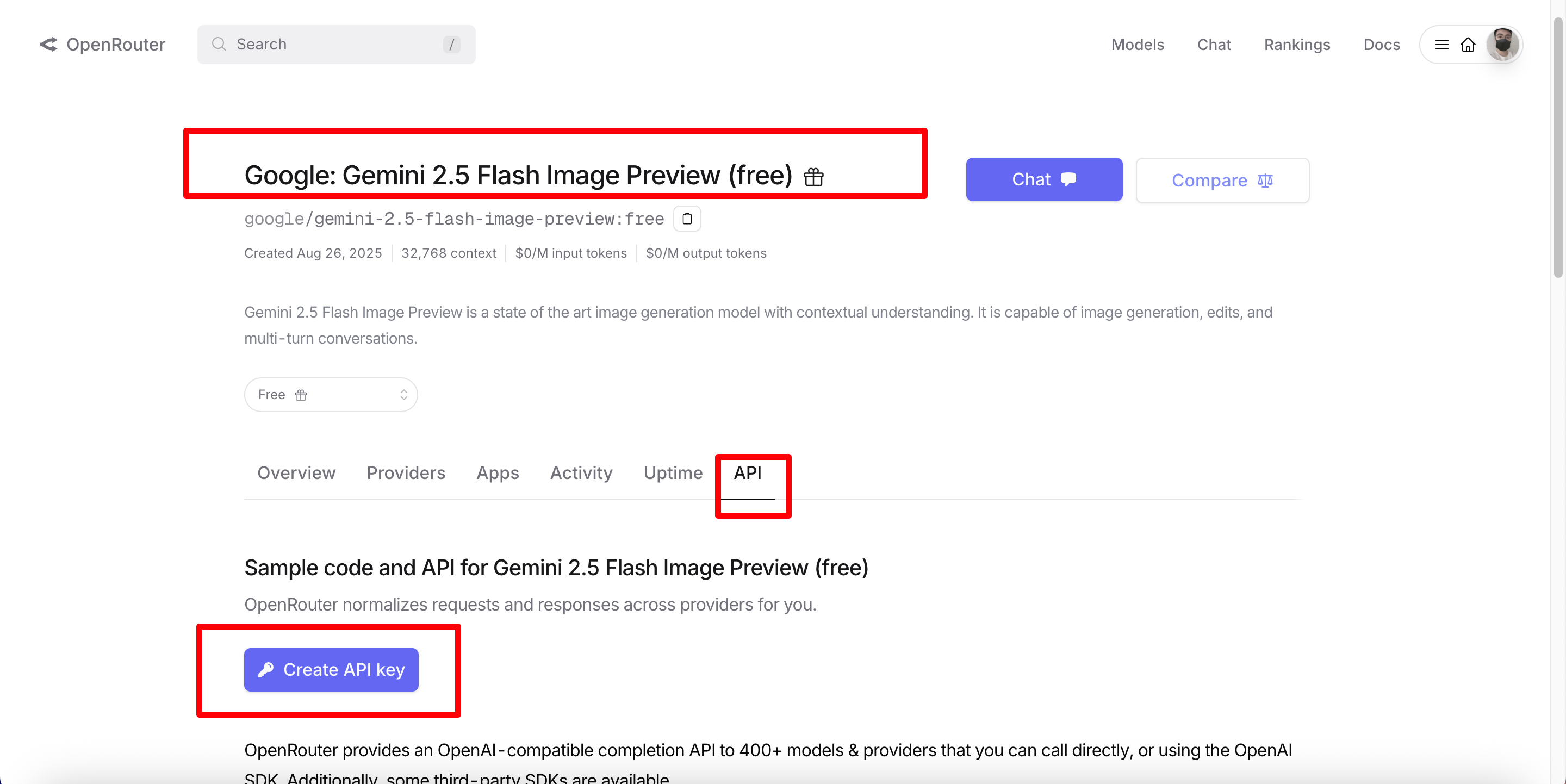Viewport: 1566px width, 784px height.
Task: Select the Activity tab
Action: click(581, 473)
